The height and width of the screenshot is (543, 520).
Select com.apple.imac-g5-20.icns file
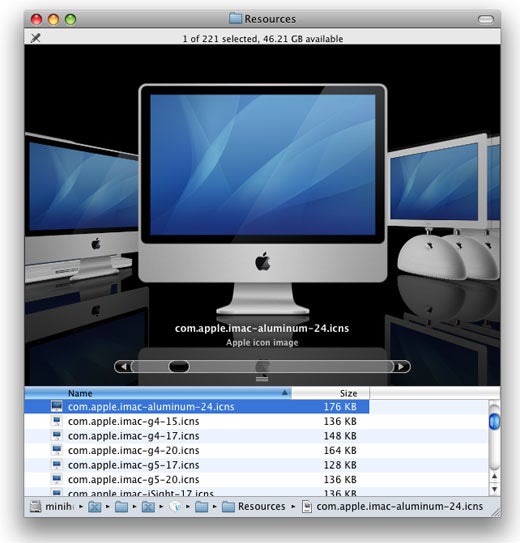point(133,479)
